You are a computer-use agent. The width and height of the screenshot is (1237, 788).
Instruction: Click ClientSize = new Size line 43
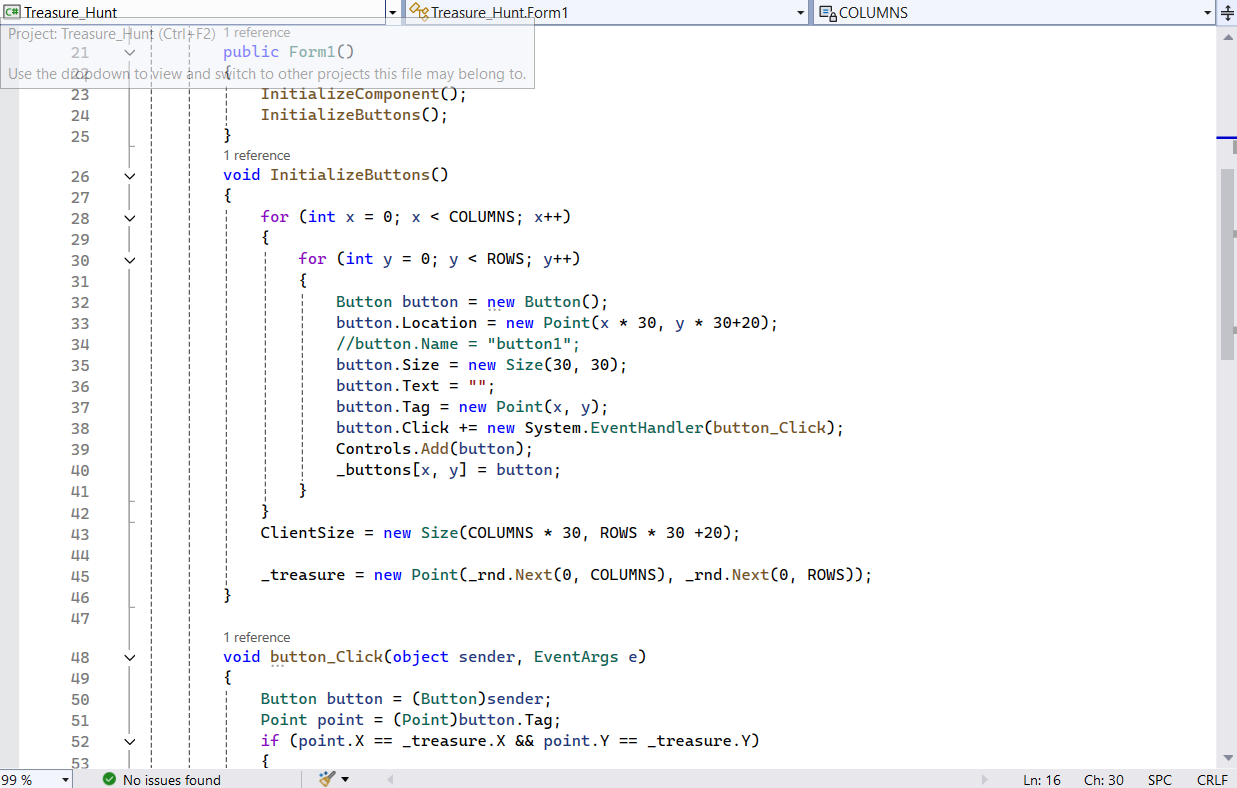[x=500, y=533]
